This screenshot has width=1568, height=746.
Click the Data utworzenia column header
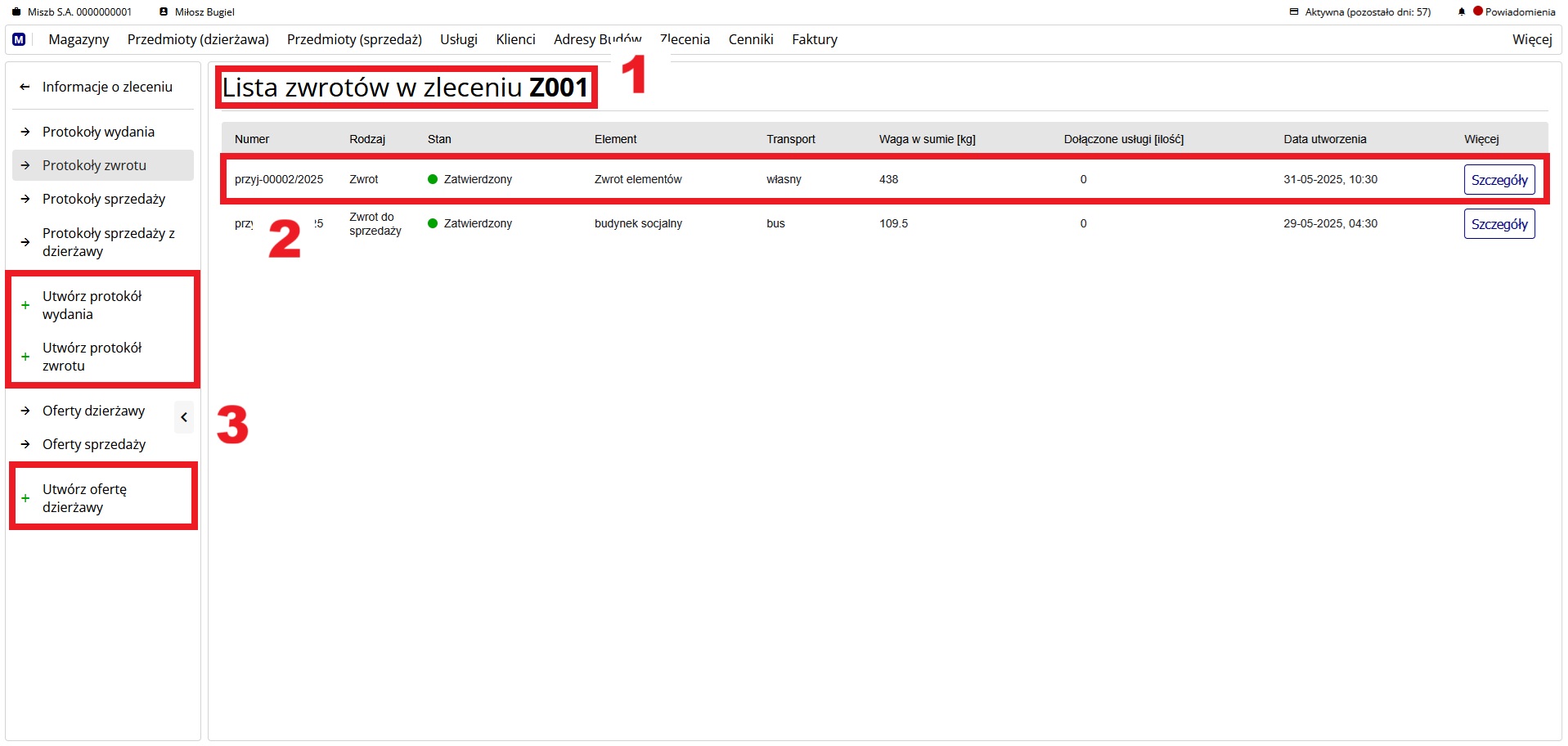pos(1324,139)
